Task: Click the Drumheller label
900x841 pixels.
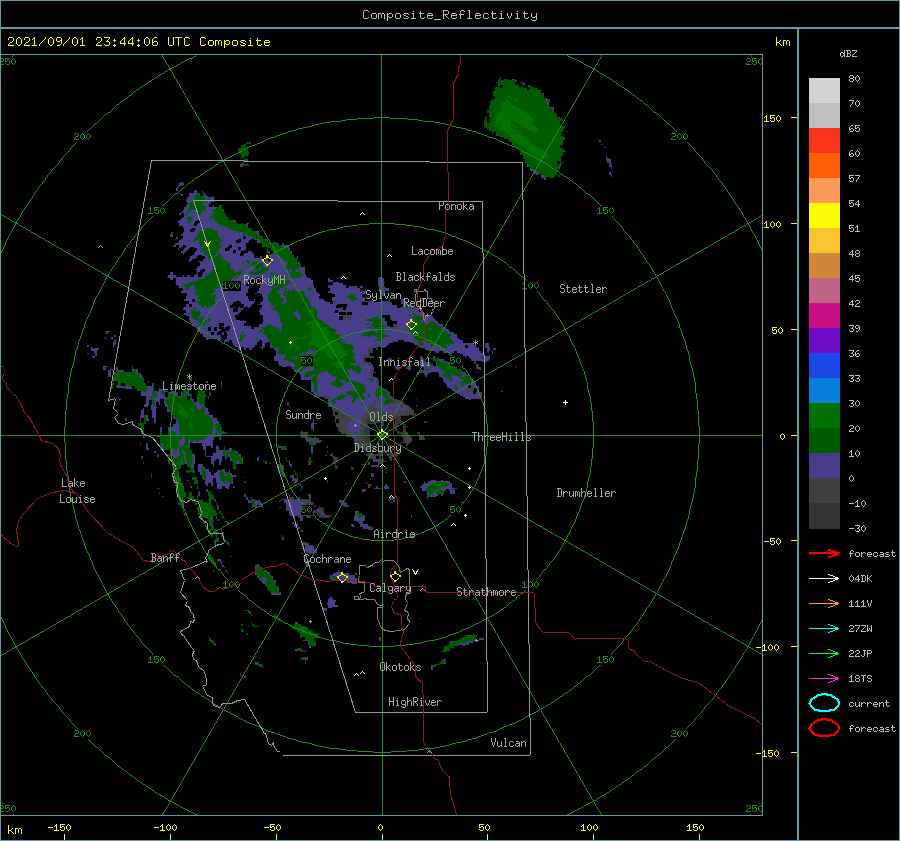Action: [586, 493]
